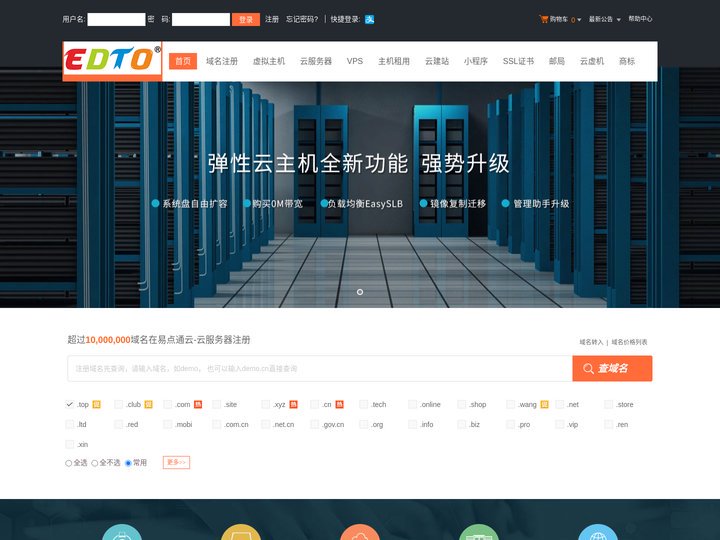
Task: Open the 域名价格列表 link
Action: click(629, 342)
